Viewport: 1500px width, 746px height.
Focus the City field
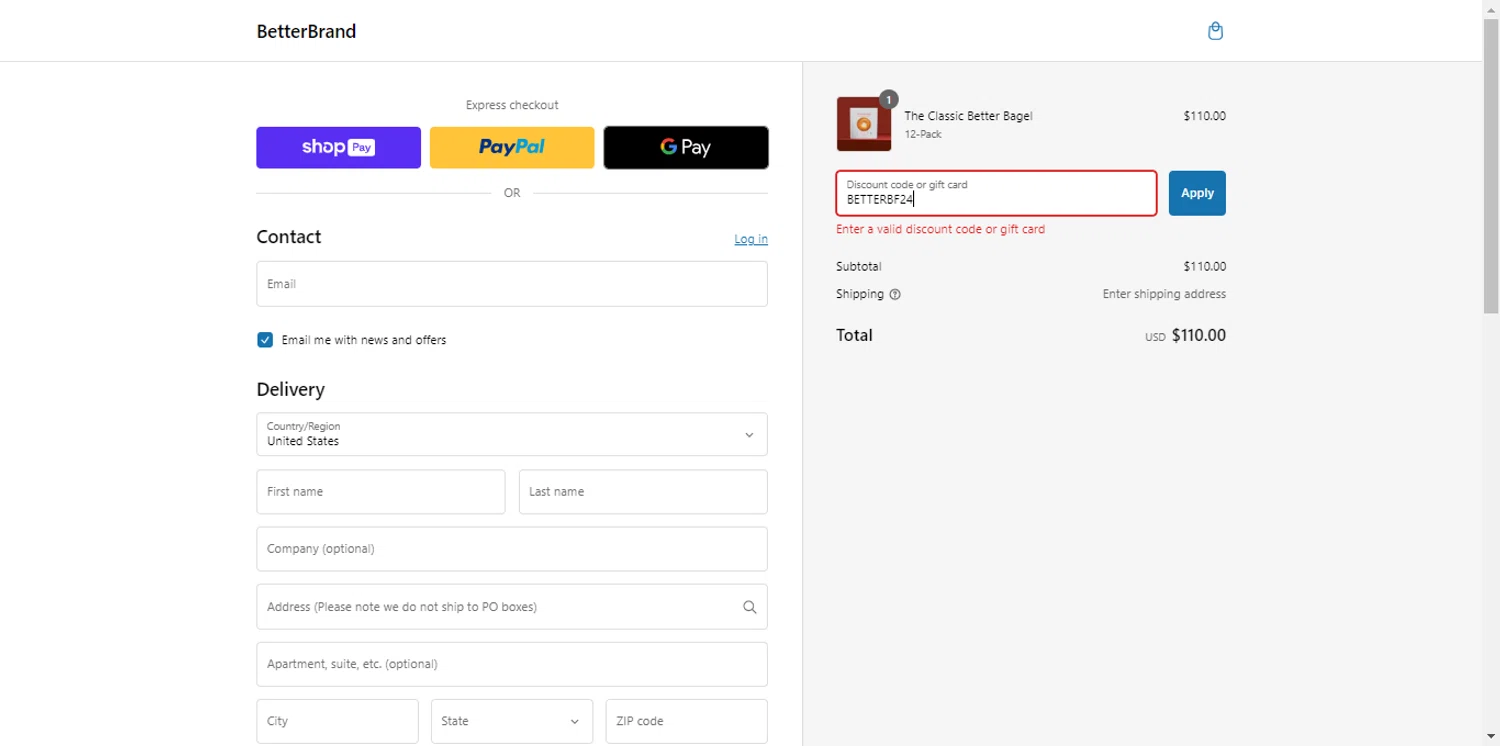click(x=337, y=721)
